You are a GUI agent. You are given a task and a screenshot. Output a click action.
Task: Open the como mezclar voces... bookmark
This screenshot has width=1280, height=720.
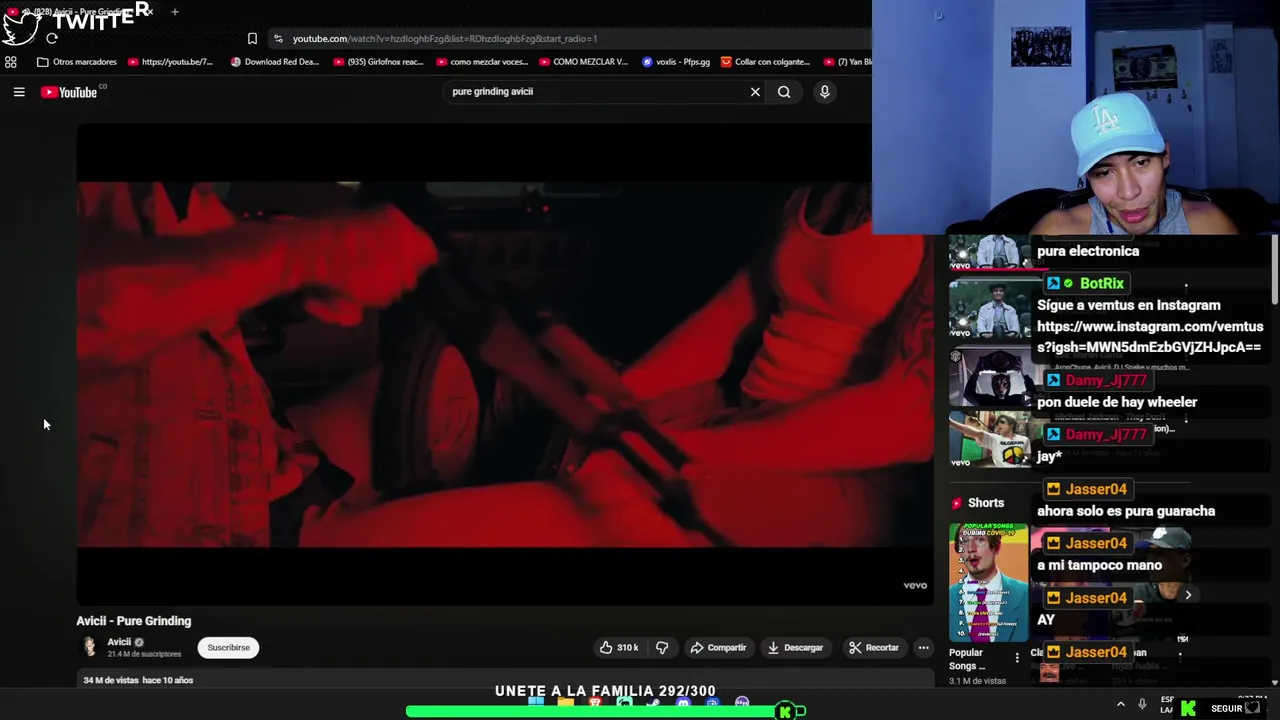point(482,62)
